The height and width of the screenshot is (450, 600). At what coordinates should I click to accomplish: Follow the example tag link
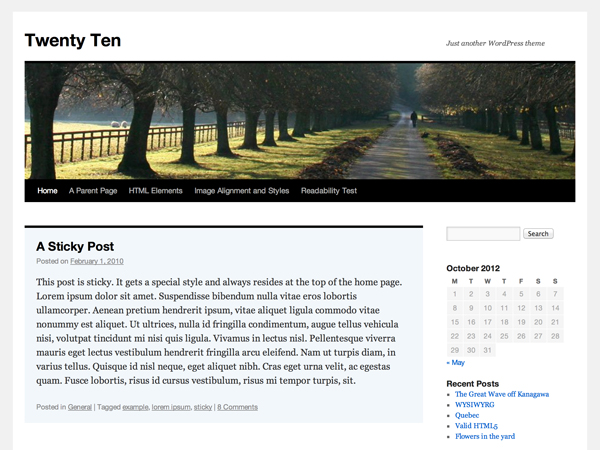click(136, 407)
